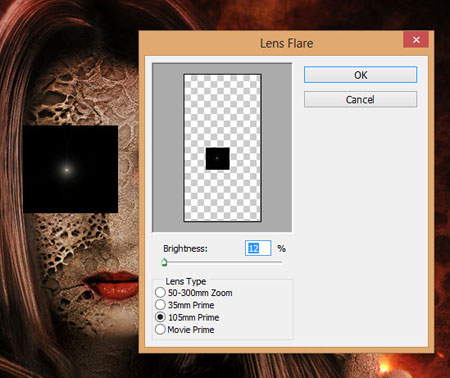Click the Lens Type group label
The image size is (450, 378).
[186, 281]
